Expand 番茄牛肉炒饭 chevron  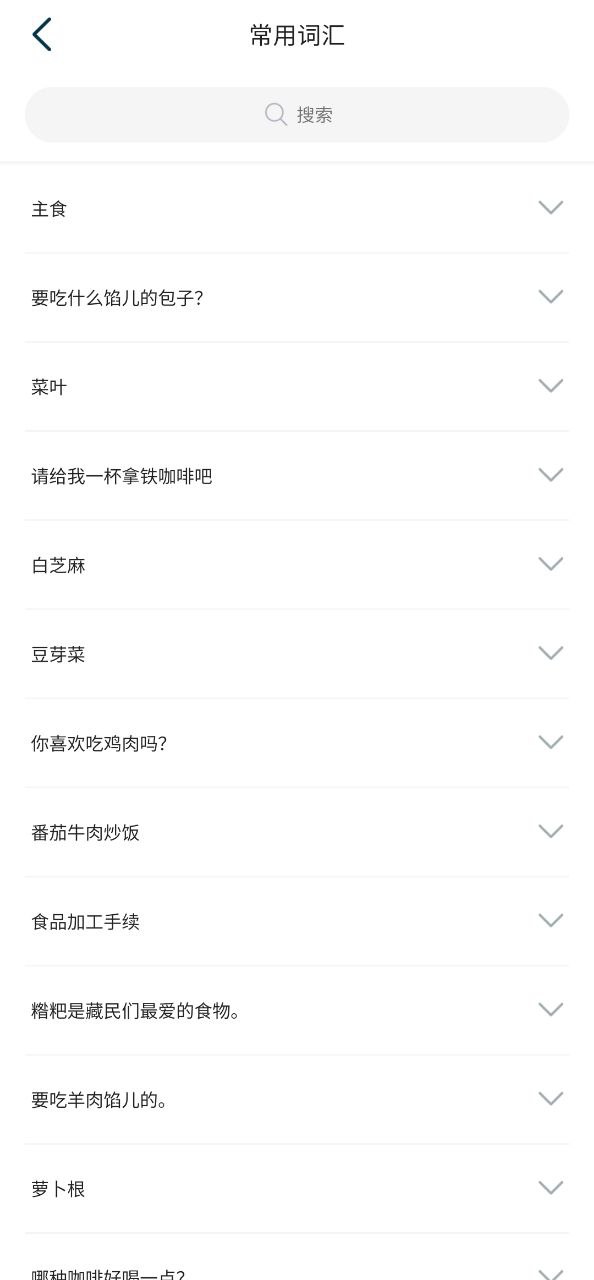(551, 831)
